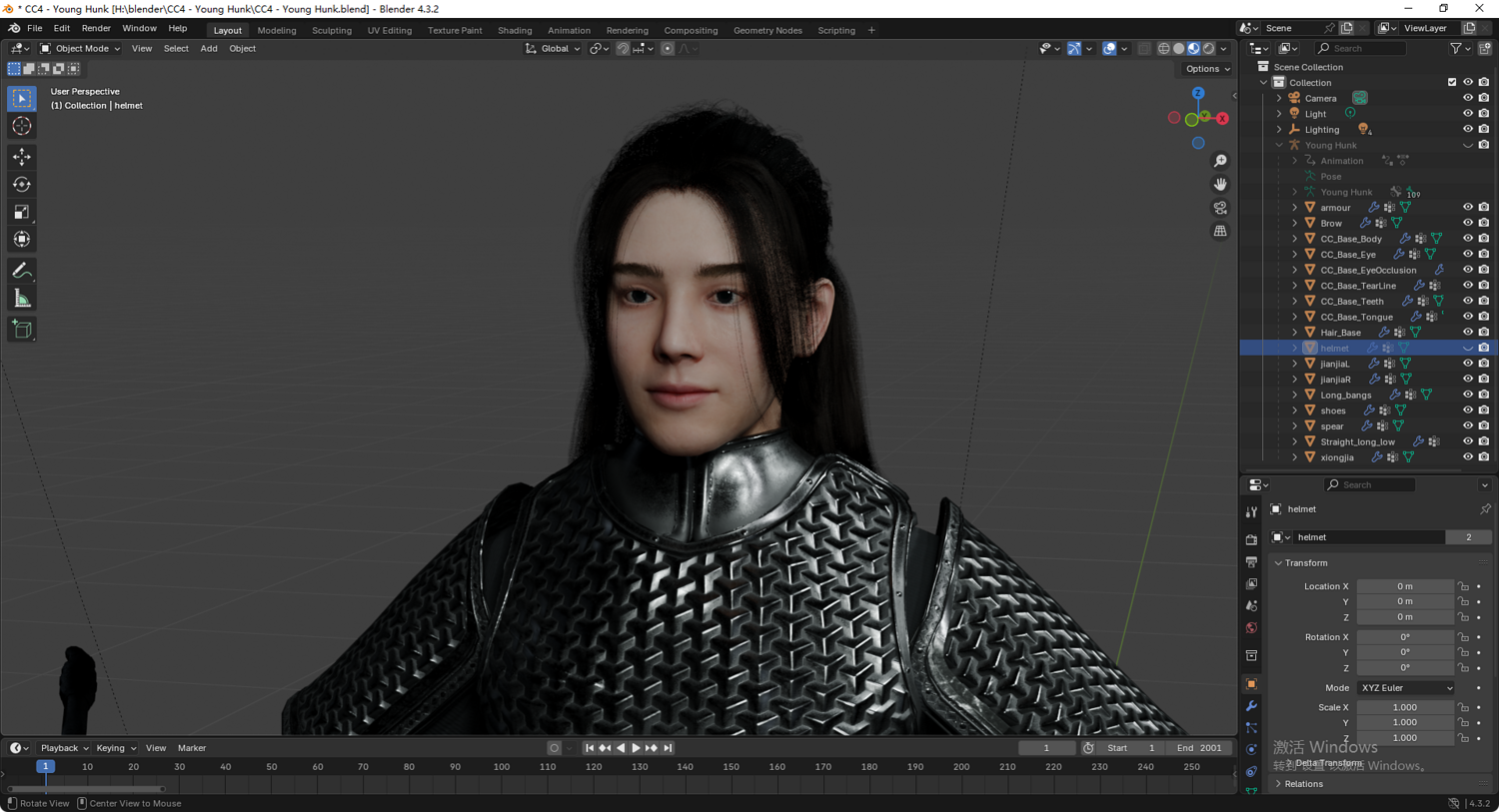The image size is (1499, 812).
Task: Uncheck the Collection exclude checkbox
Action: [1452, 83]
